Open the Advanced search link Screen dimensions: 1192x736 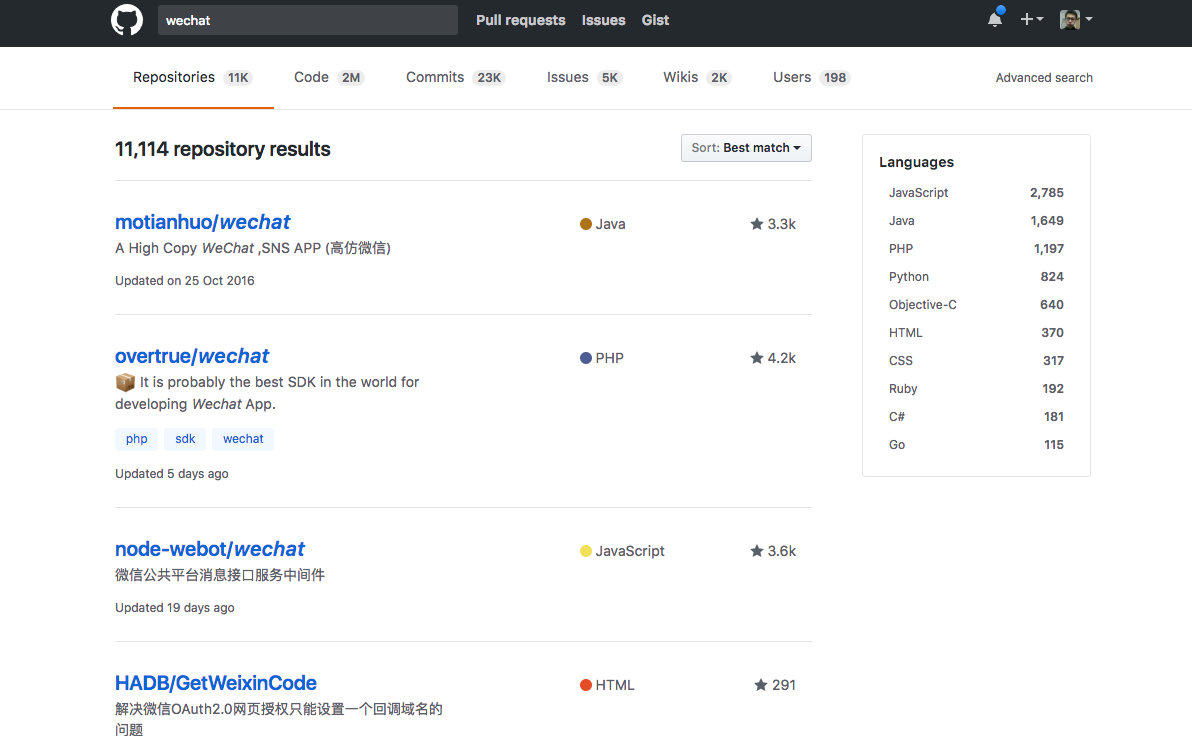(1044, 78)
